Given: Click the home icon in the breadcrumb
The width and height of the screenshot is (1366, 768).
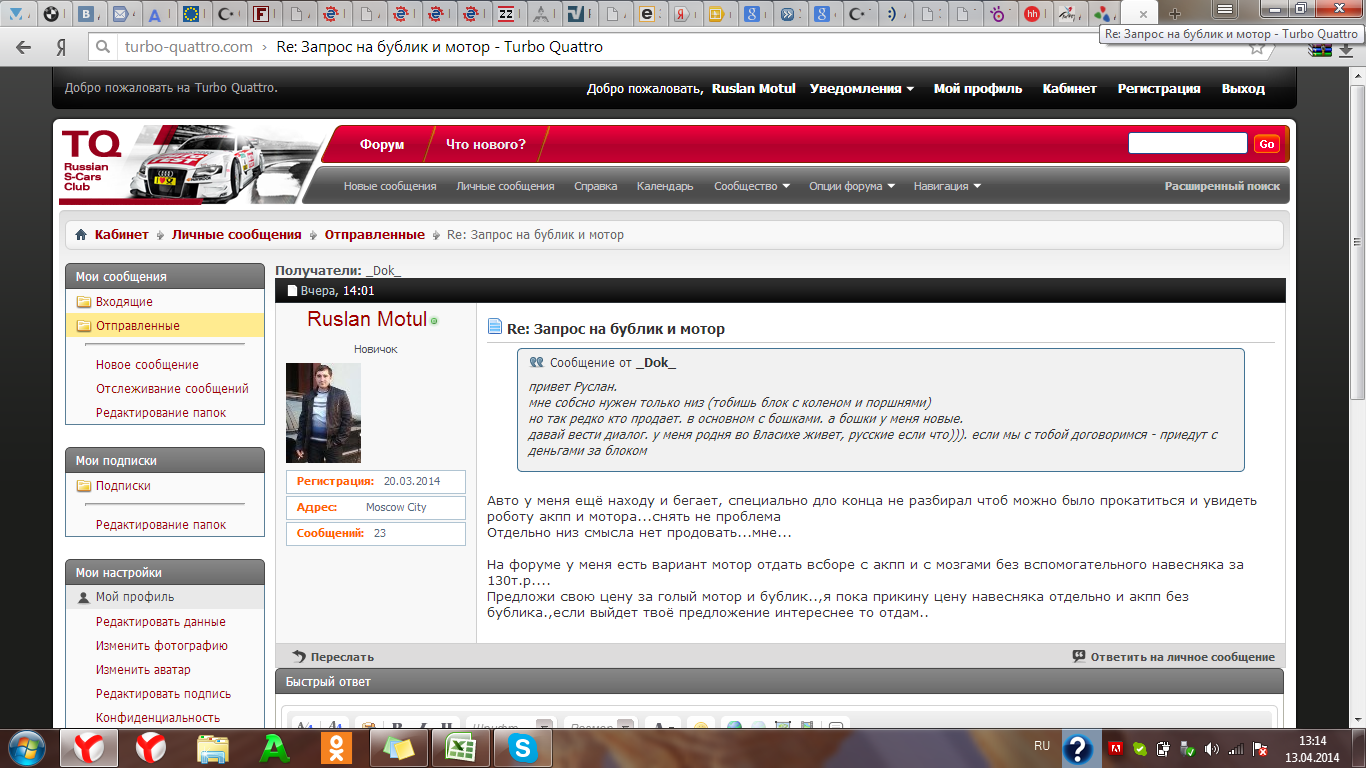Looking at the screenshot, I should pos(81,235).
